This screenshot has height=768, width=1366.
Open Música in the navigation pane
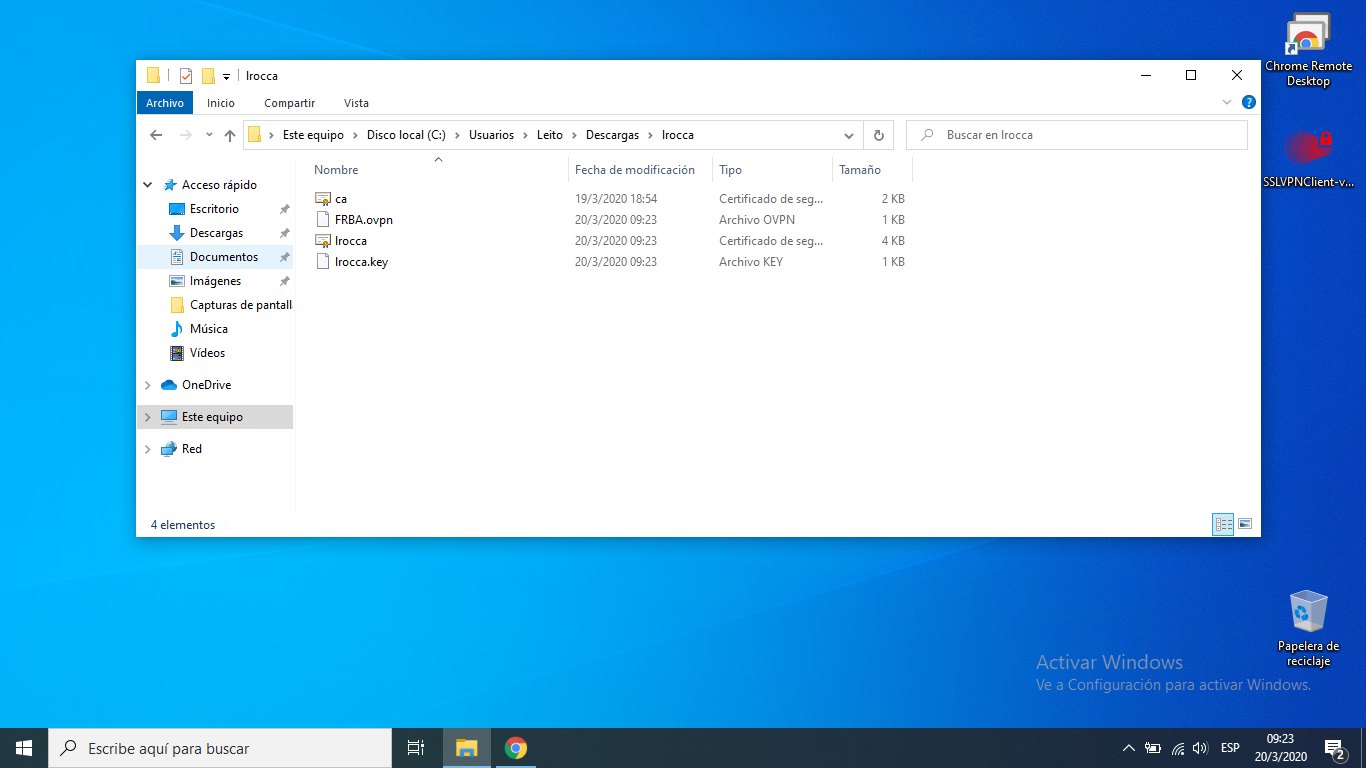(208, 329)
